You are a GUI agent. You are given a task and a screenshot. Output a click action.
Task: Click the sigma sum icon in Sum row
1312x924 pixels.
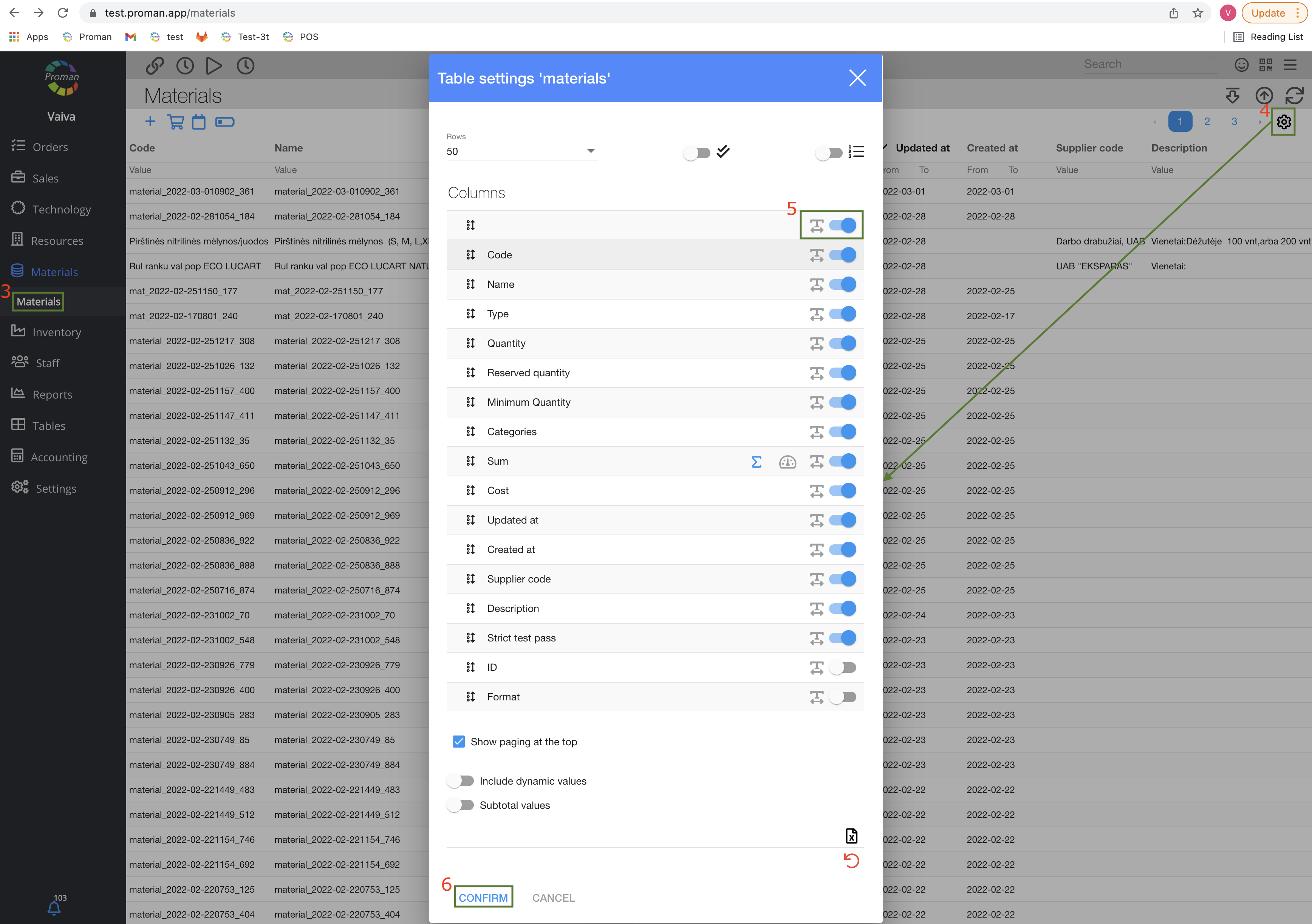[756, 461]
